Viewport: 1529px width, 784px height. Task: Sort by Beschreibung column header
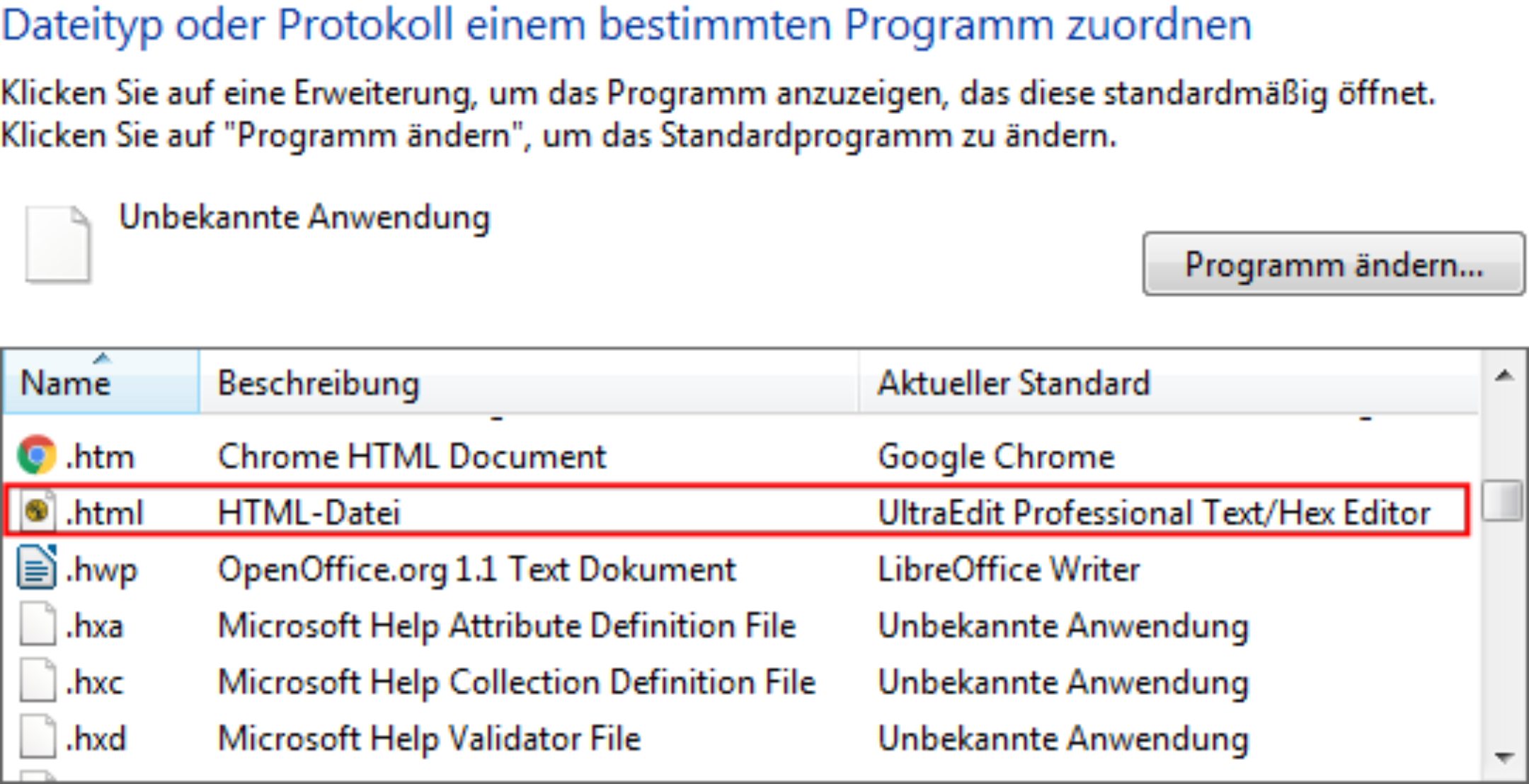pos(529,382)
